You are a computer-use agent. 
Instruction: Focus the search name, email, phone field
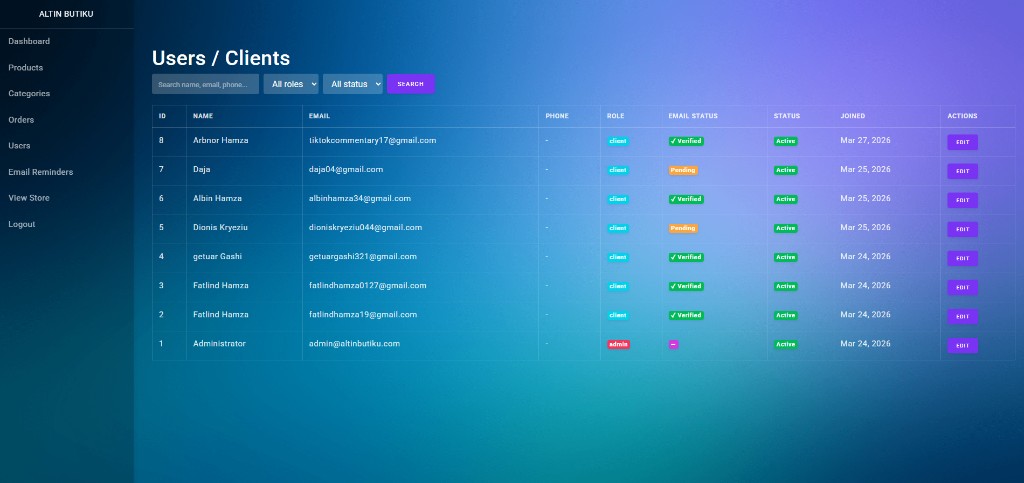click(x=205, y=84)
